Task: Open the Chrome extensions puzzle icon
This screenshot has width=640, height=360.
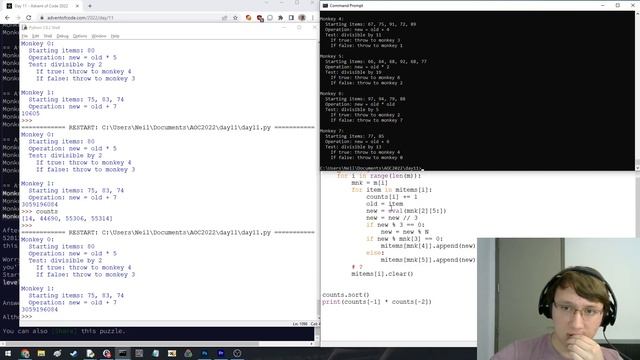Action: click(280, 18)
